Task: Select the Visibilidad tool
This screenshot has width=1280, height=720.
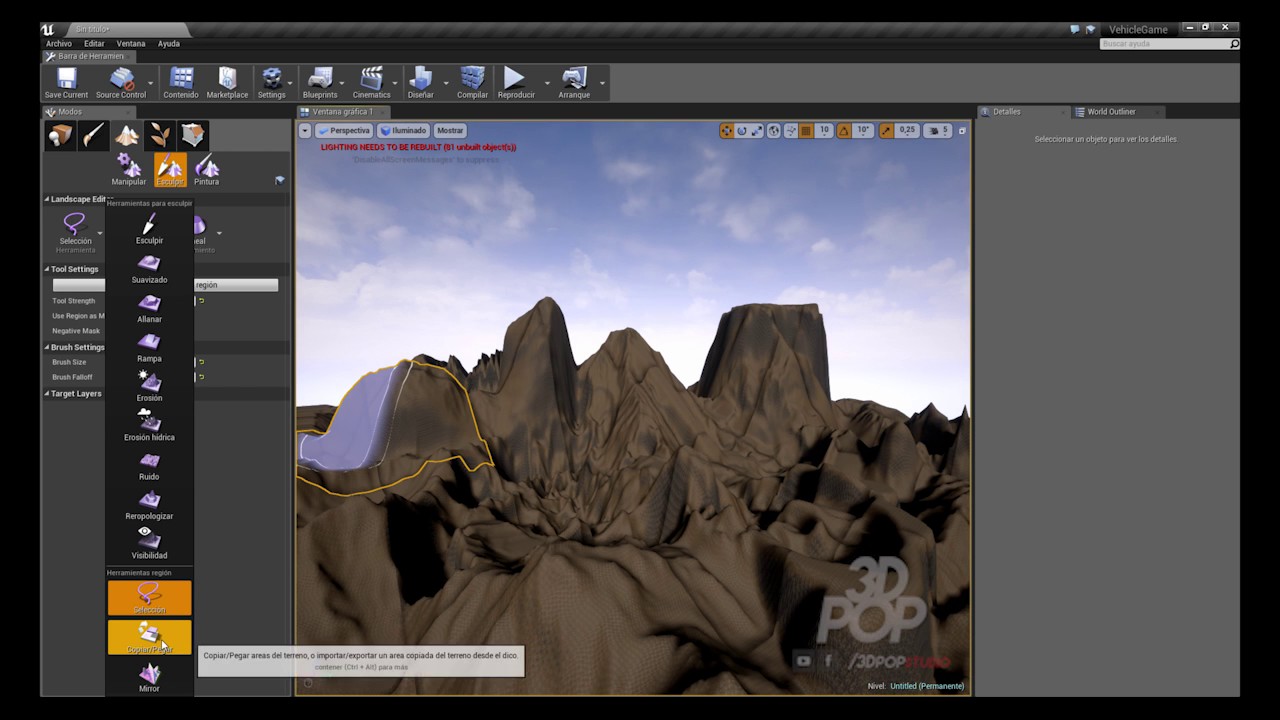Action: click(x=149, y=544)
